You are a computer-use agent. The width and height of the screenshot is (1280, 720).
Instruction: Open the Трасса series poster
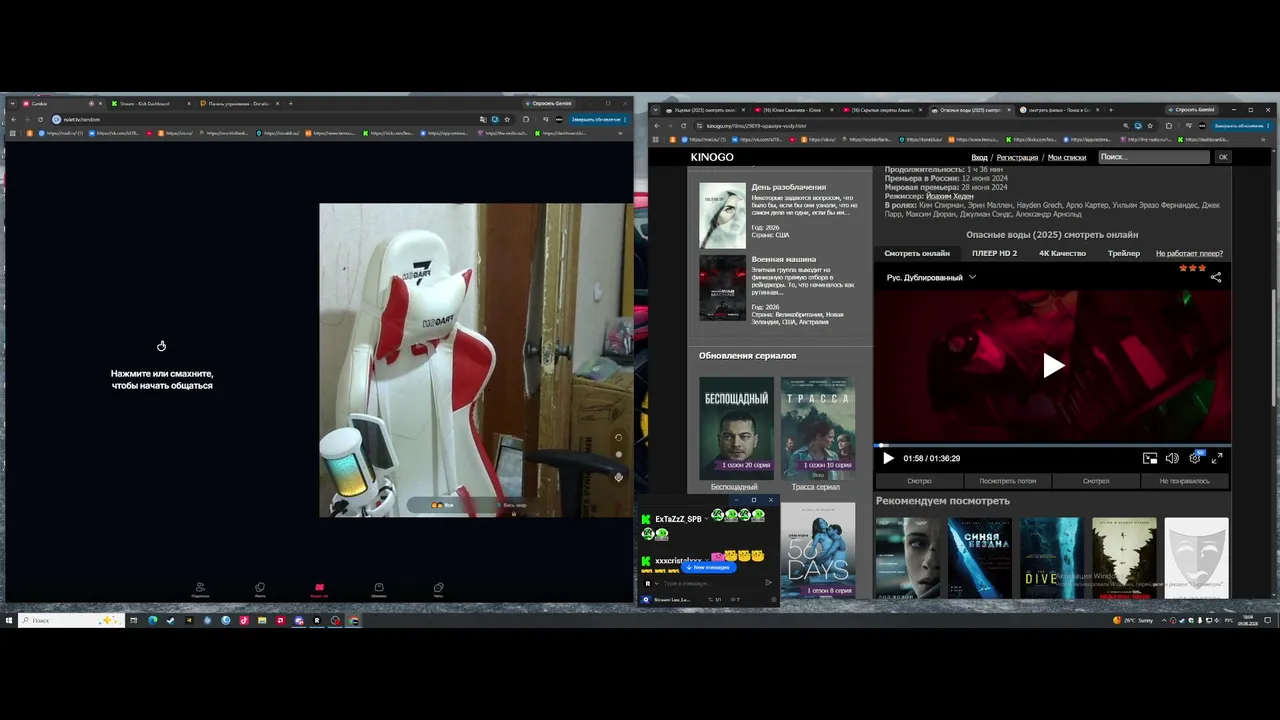817,428
